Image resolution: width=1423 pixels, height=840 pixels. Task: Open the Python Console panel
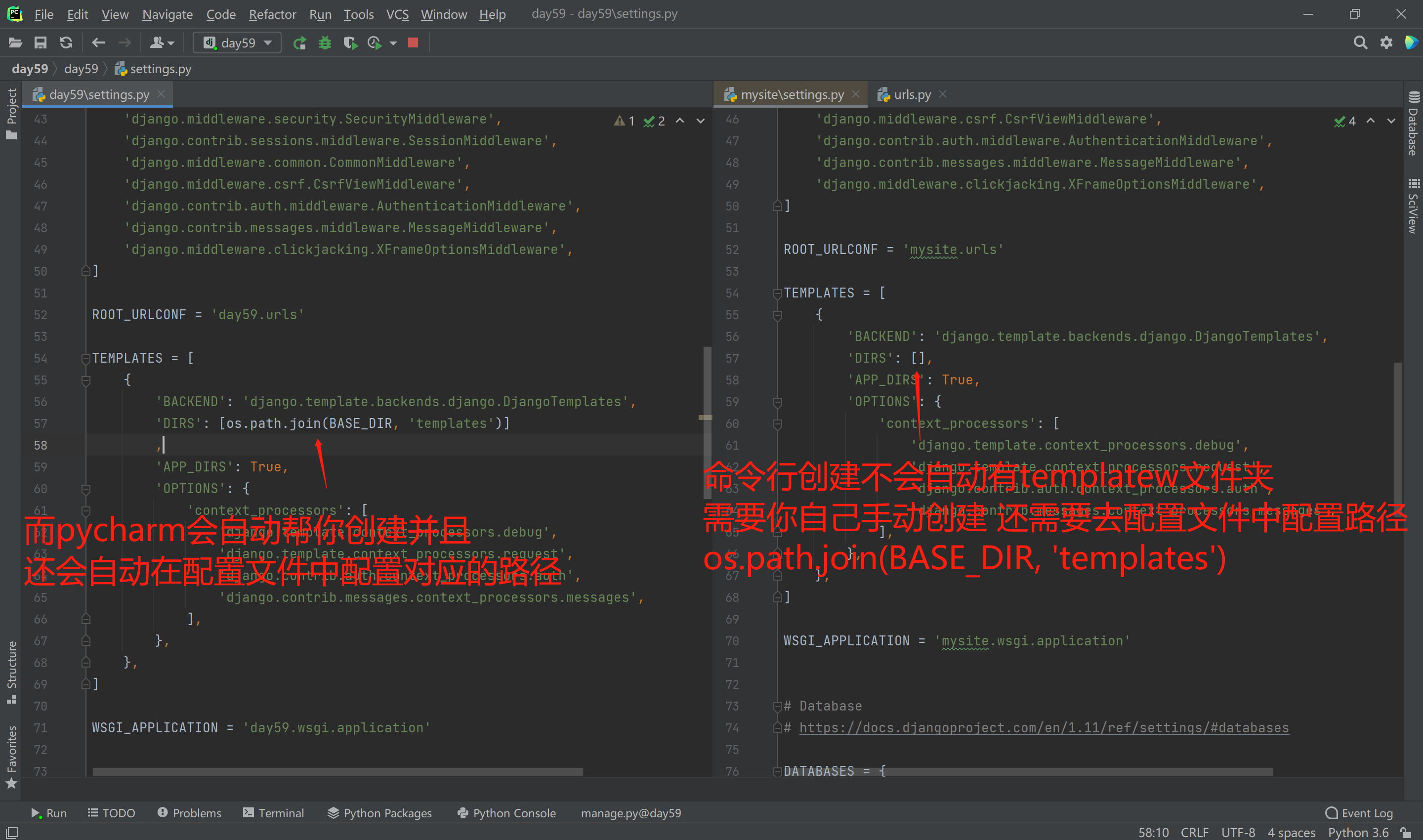506,813
